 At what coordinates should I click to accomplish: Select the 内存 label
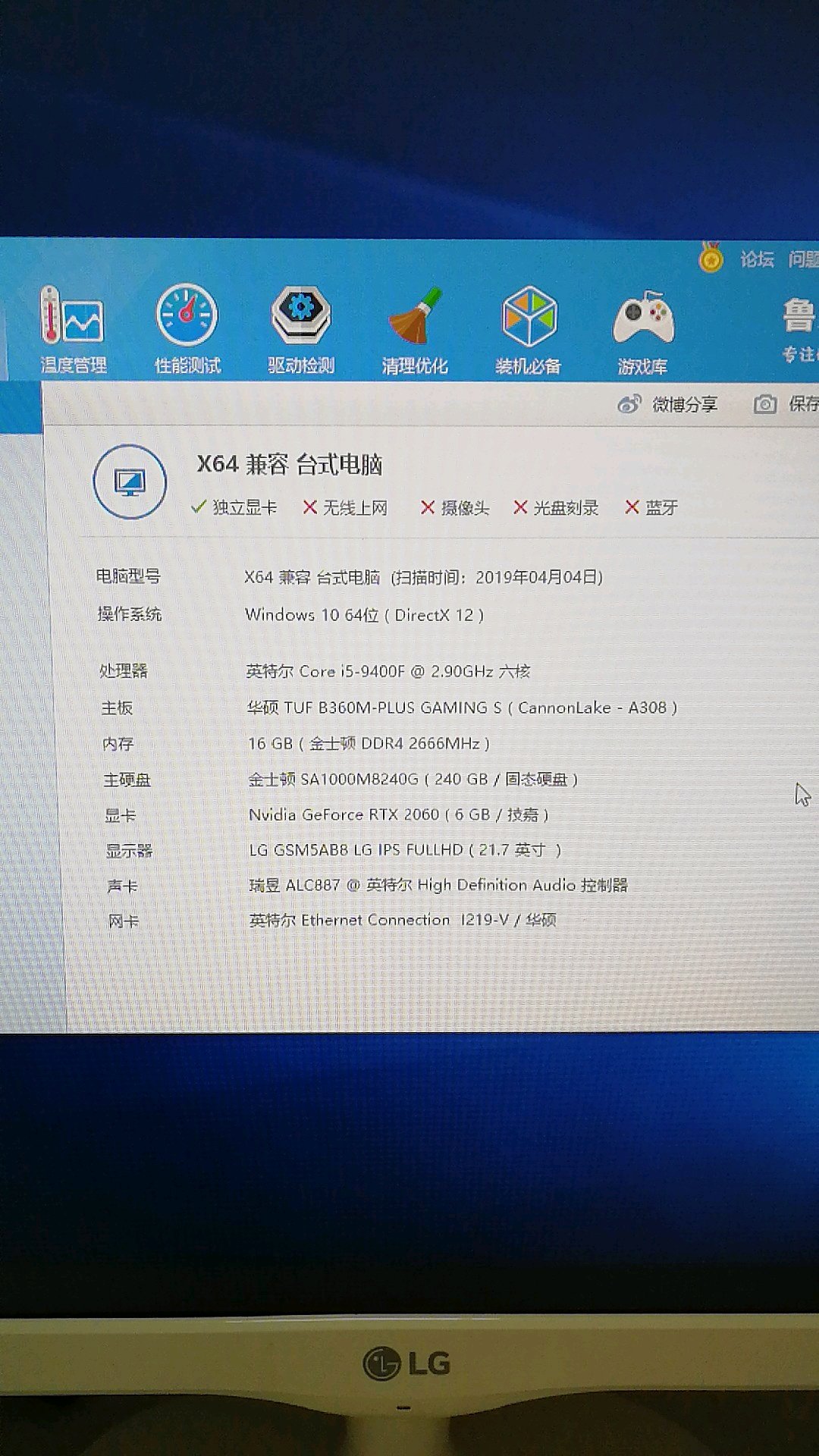point(118,744)
